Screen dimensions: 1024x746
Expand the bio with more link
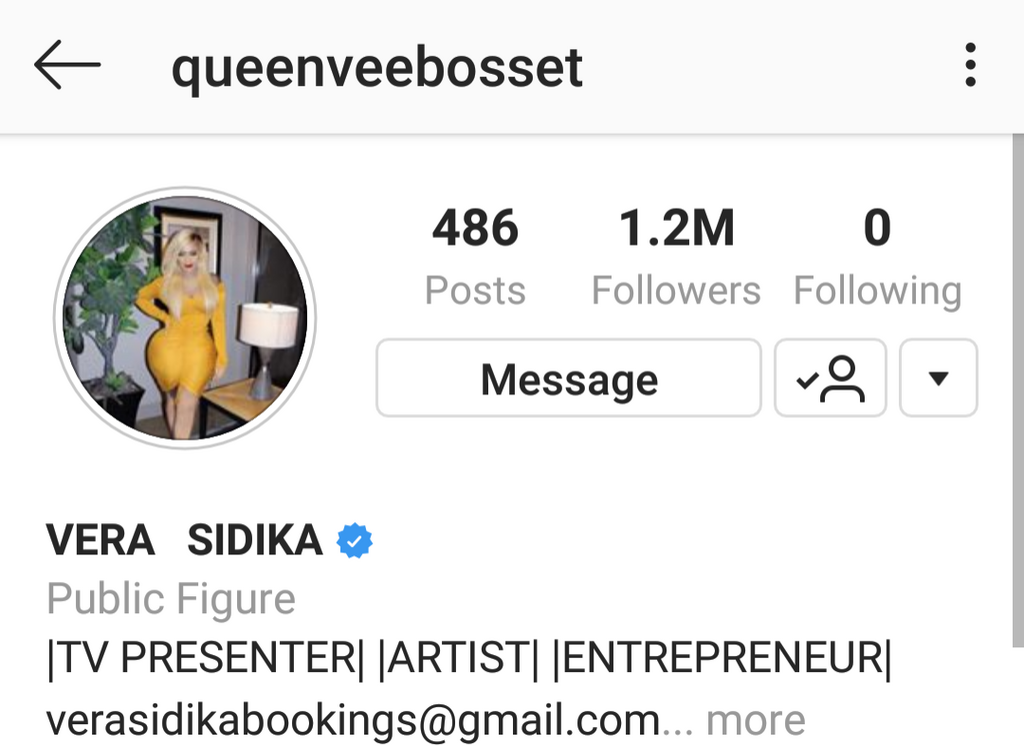click(756, 721)
